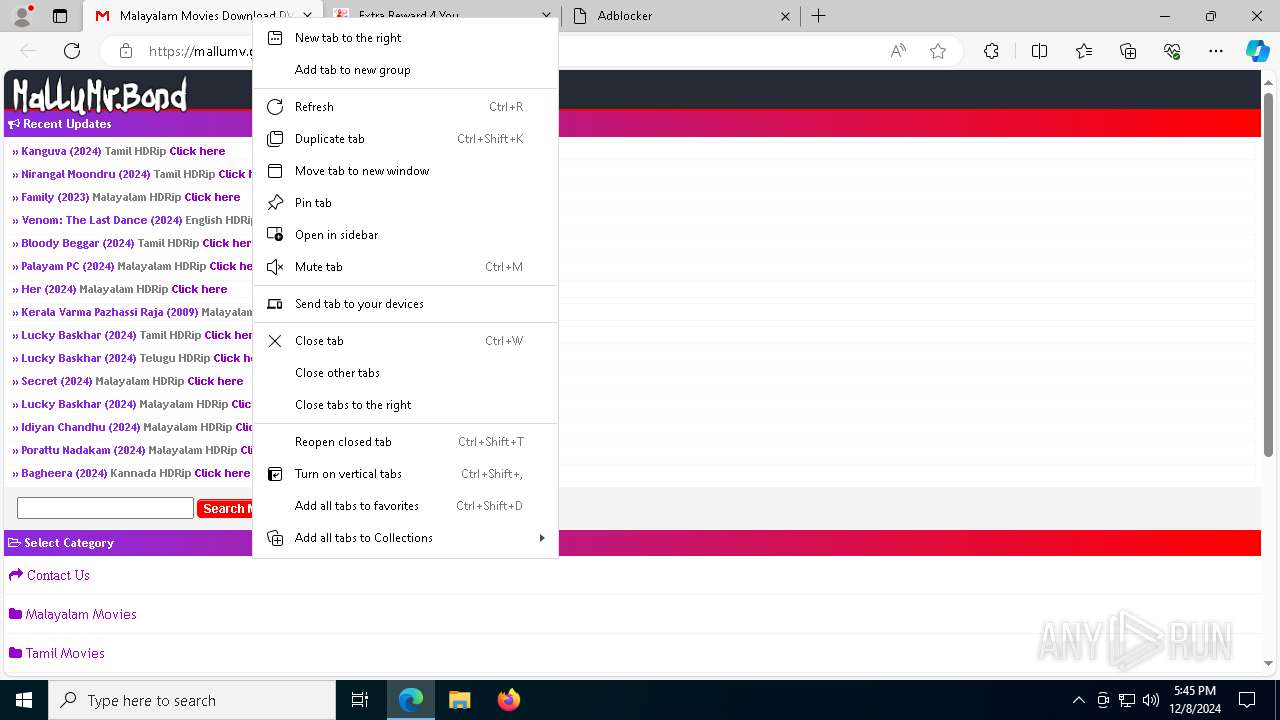Select Reopen closed tab

tap(405, 442)
